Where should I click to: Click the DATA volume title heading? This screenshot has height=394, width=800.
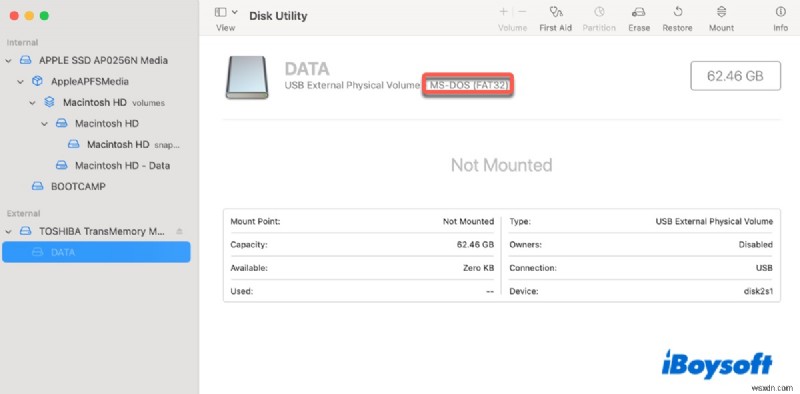click(307, 69)
